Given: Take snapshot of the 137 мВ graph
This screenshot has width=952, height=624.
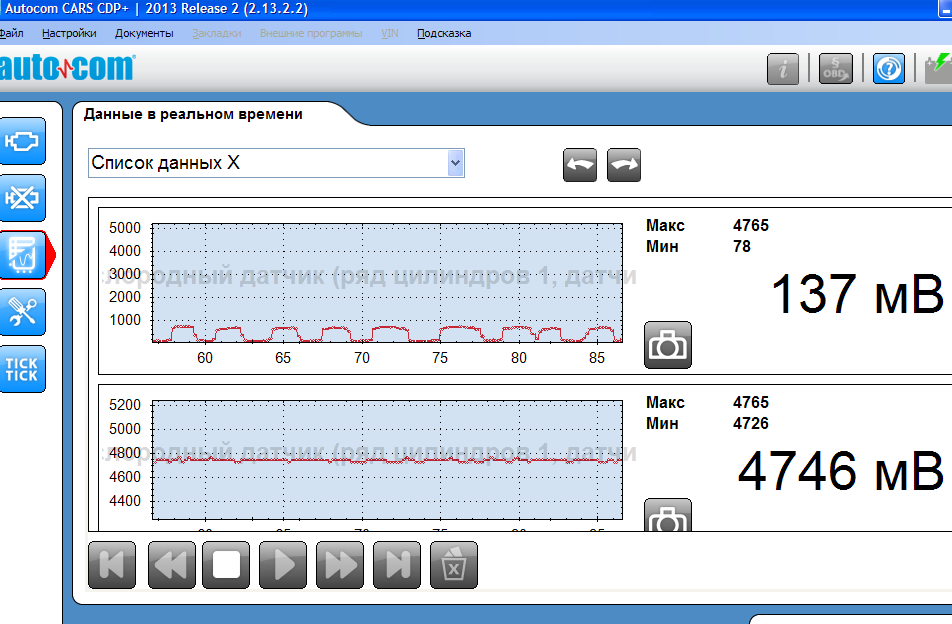Looking at the screenshot, I should point(668,345).
